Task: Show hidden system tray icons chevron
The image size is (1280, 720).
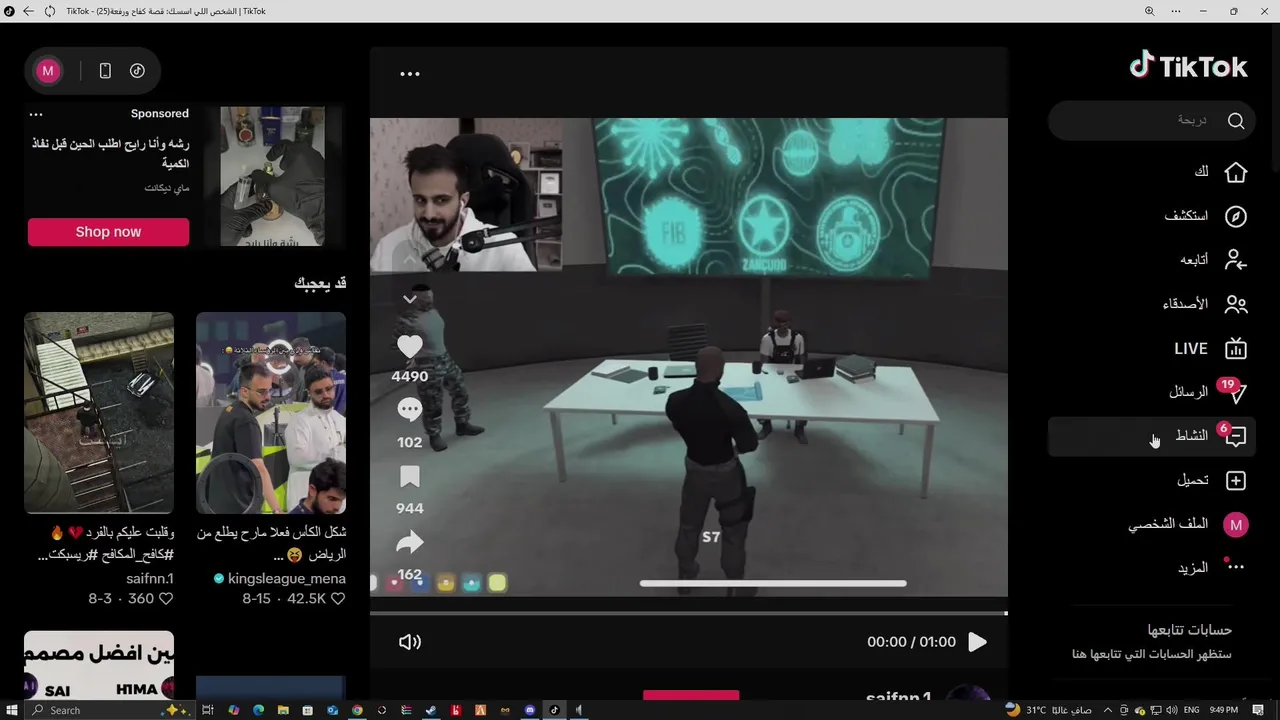Action: click(x=1108, y=710)
